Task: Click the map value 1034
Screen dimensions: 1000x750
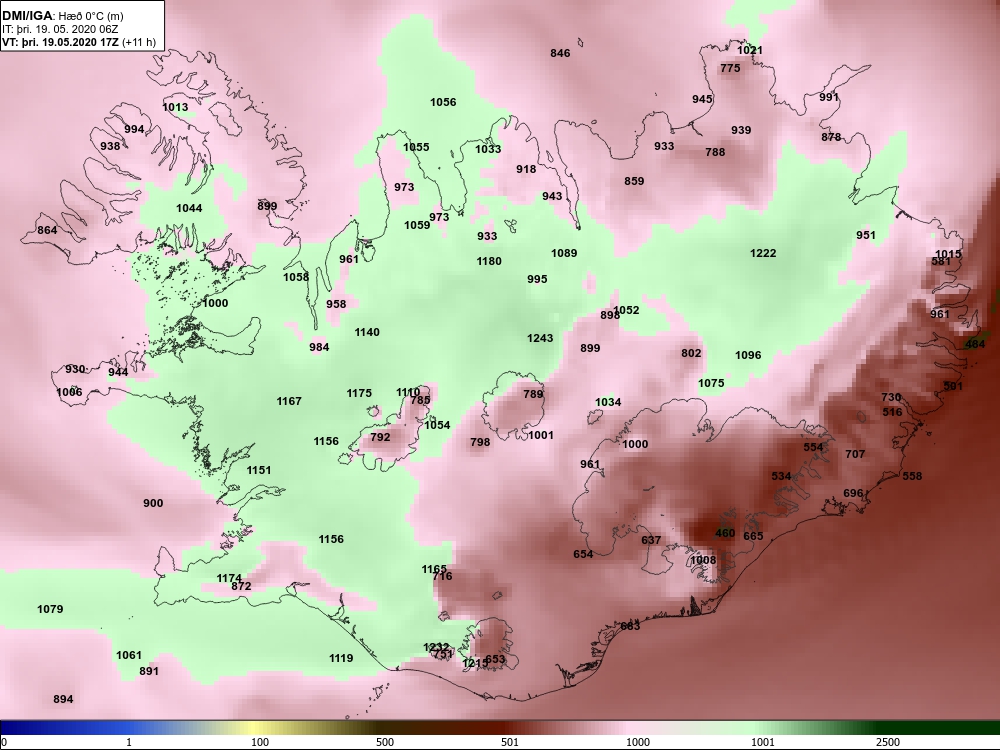Action: point(608,402)
